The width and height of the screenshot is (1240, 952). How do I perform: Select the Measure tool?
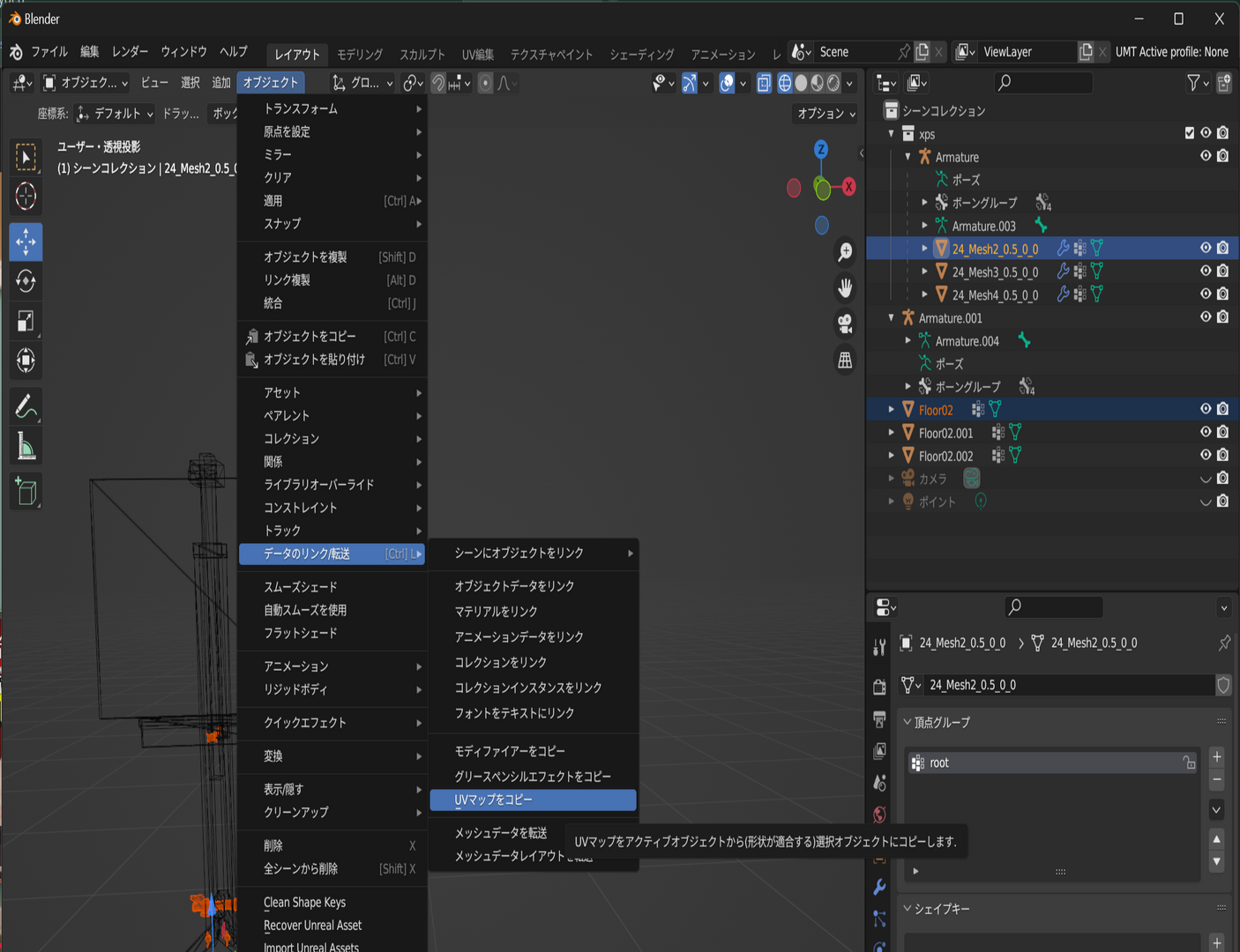pyautogui.click(x=26, y=447)
